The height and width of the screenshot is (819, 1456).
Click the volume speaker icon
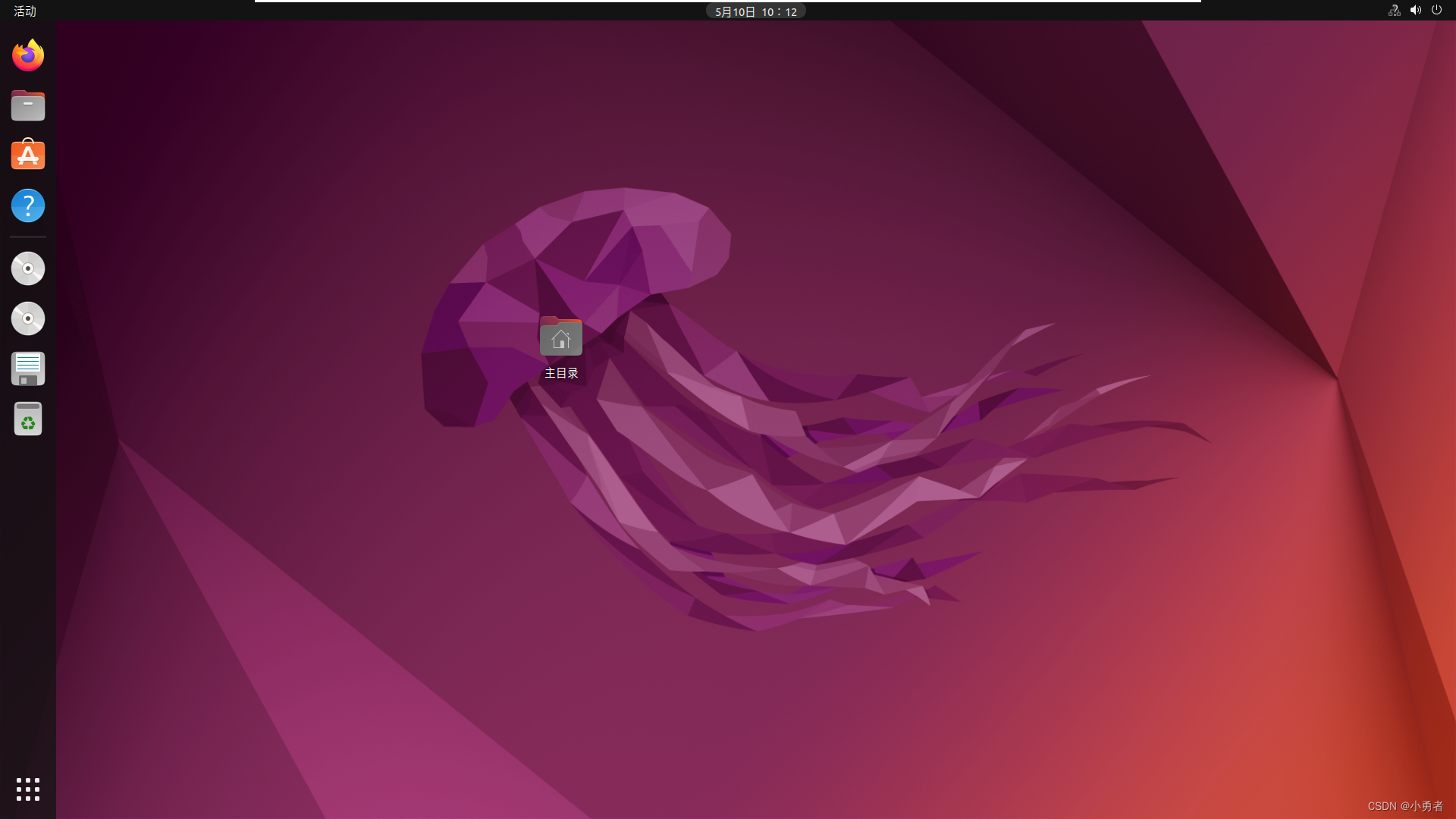[1415, 11]
